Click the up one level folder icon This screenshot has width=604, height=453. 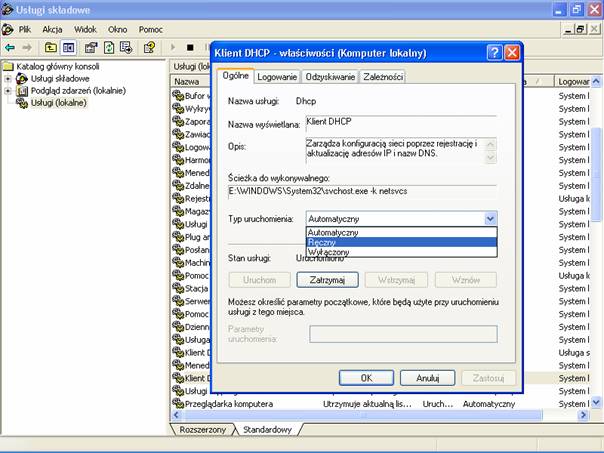51,48
